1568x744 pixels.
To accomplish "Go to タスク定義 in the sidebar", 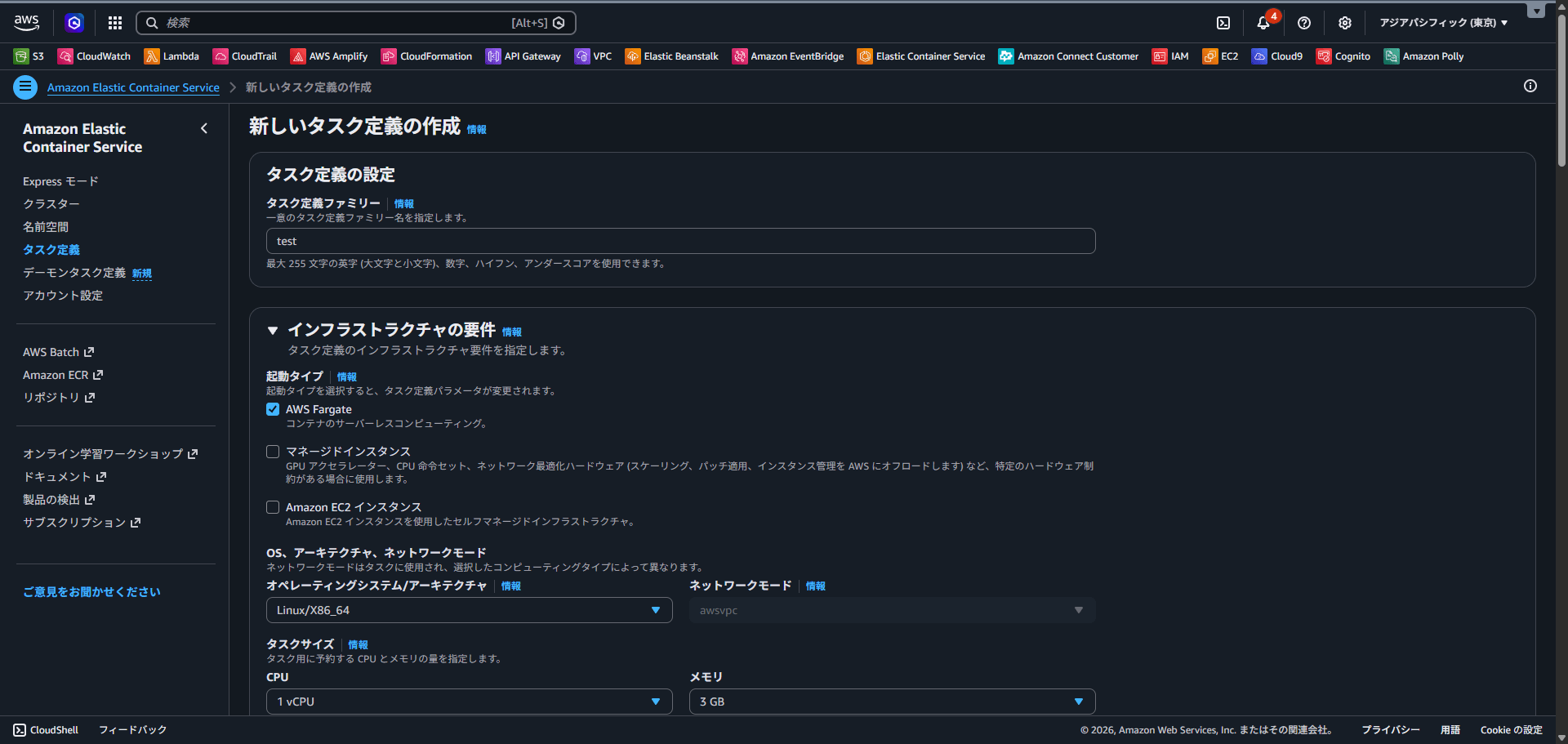I will pos(51,250).
